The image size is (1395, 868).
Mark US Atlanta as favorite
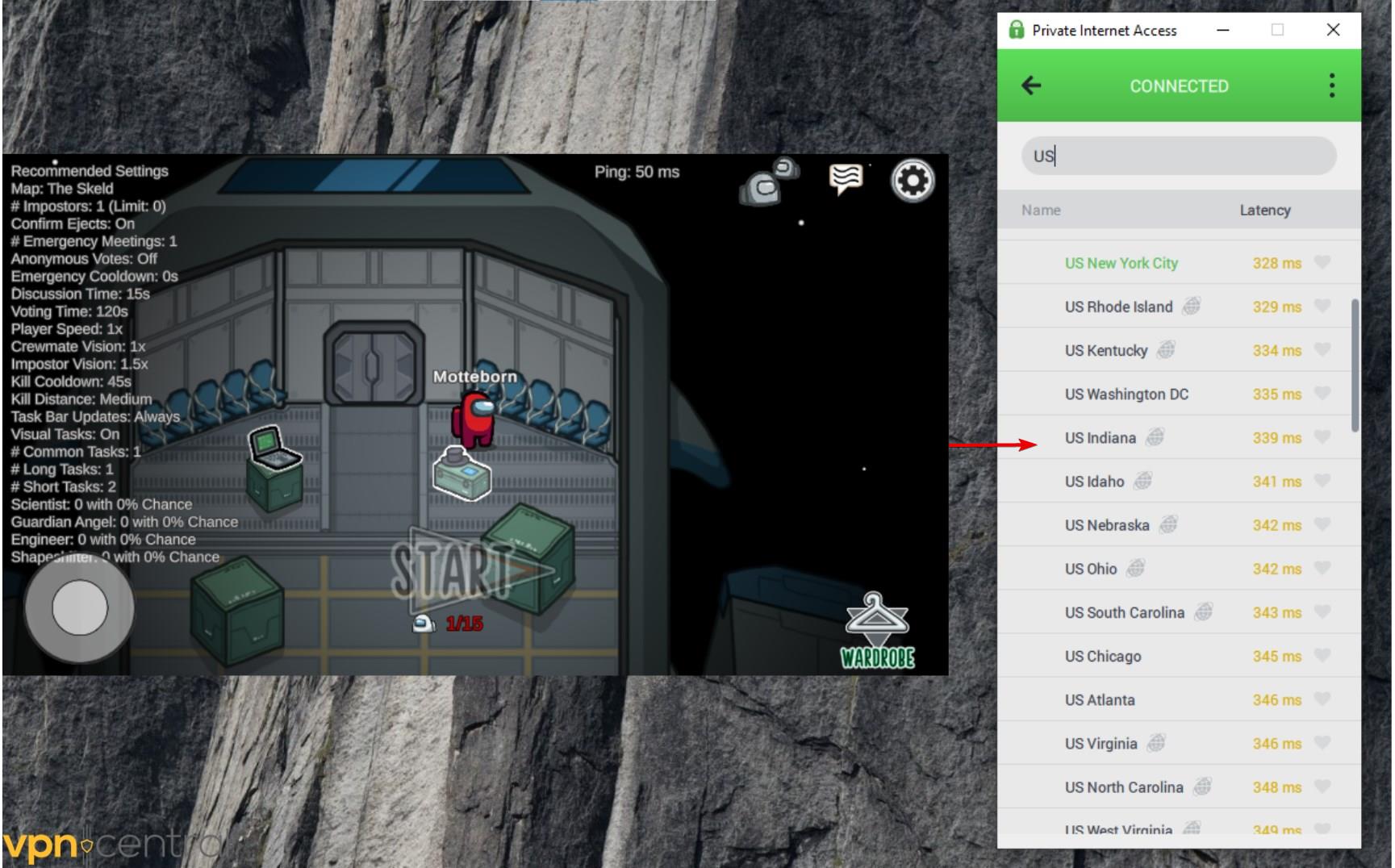coord(1322,699)
